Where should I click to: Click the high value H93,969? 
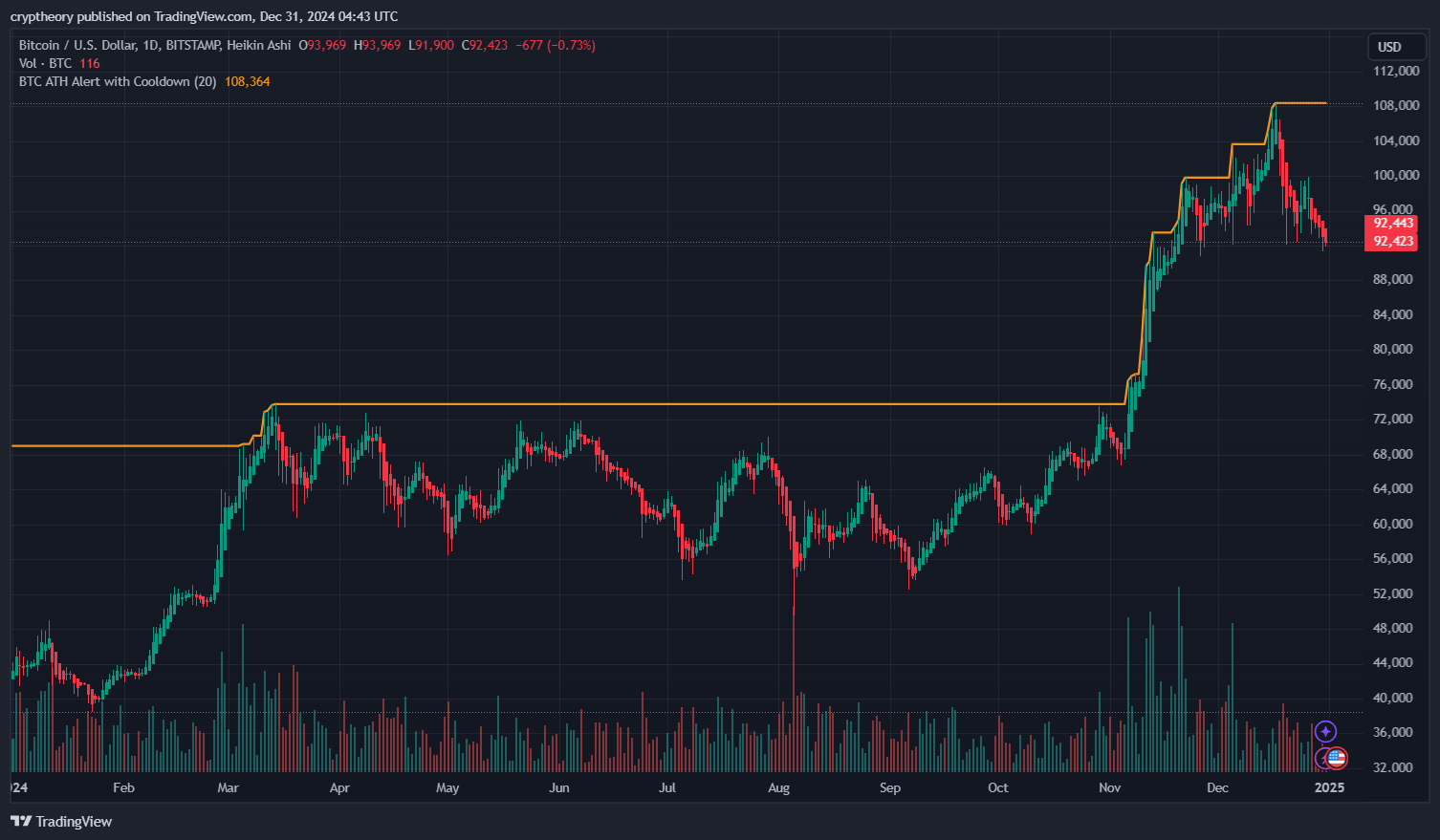click(378, 45)
